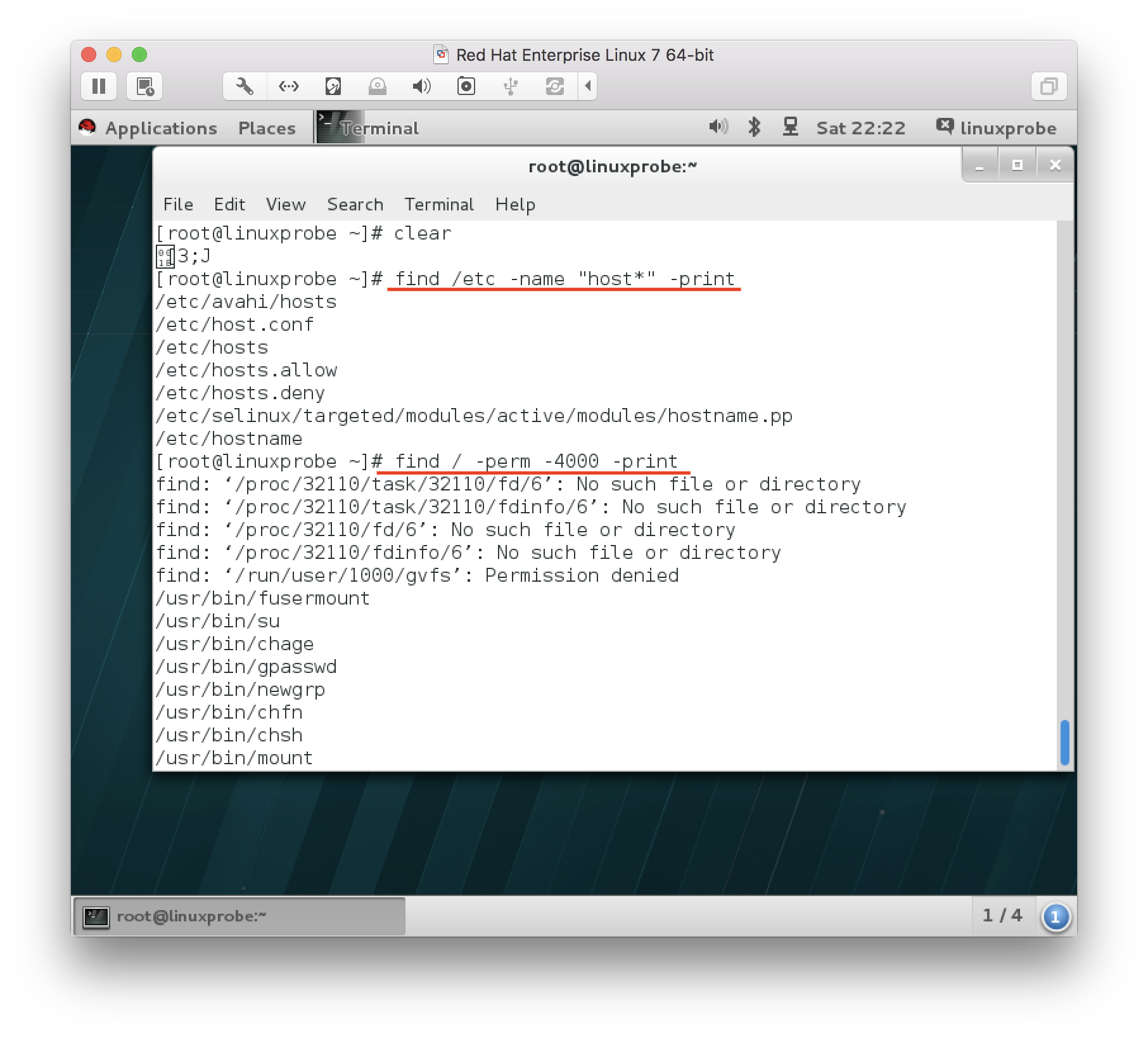Open linuxprobe user menu

[997, 128]
